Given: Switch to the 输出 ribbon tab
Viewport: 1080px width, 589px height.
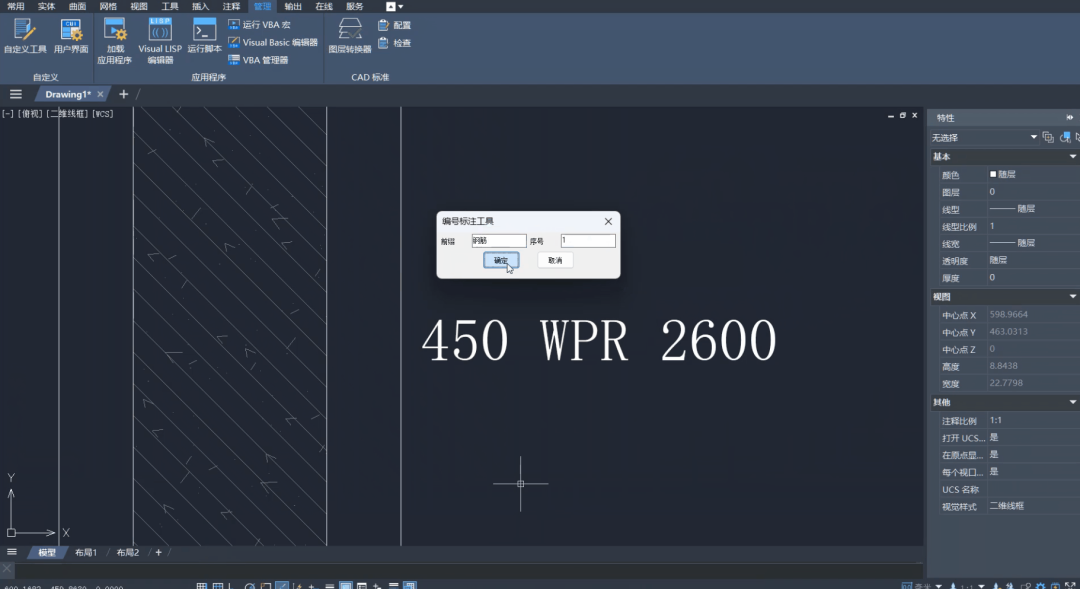Looking at the screenshot, I should point(293,6).
